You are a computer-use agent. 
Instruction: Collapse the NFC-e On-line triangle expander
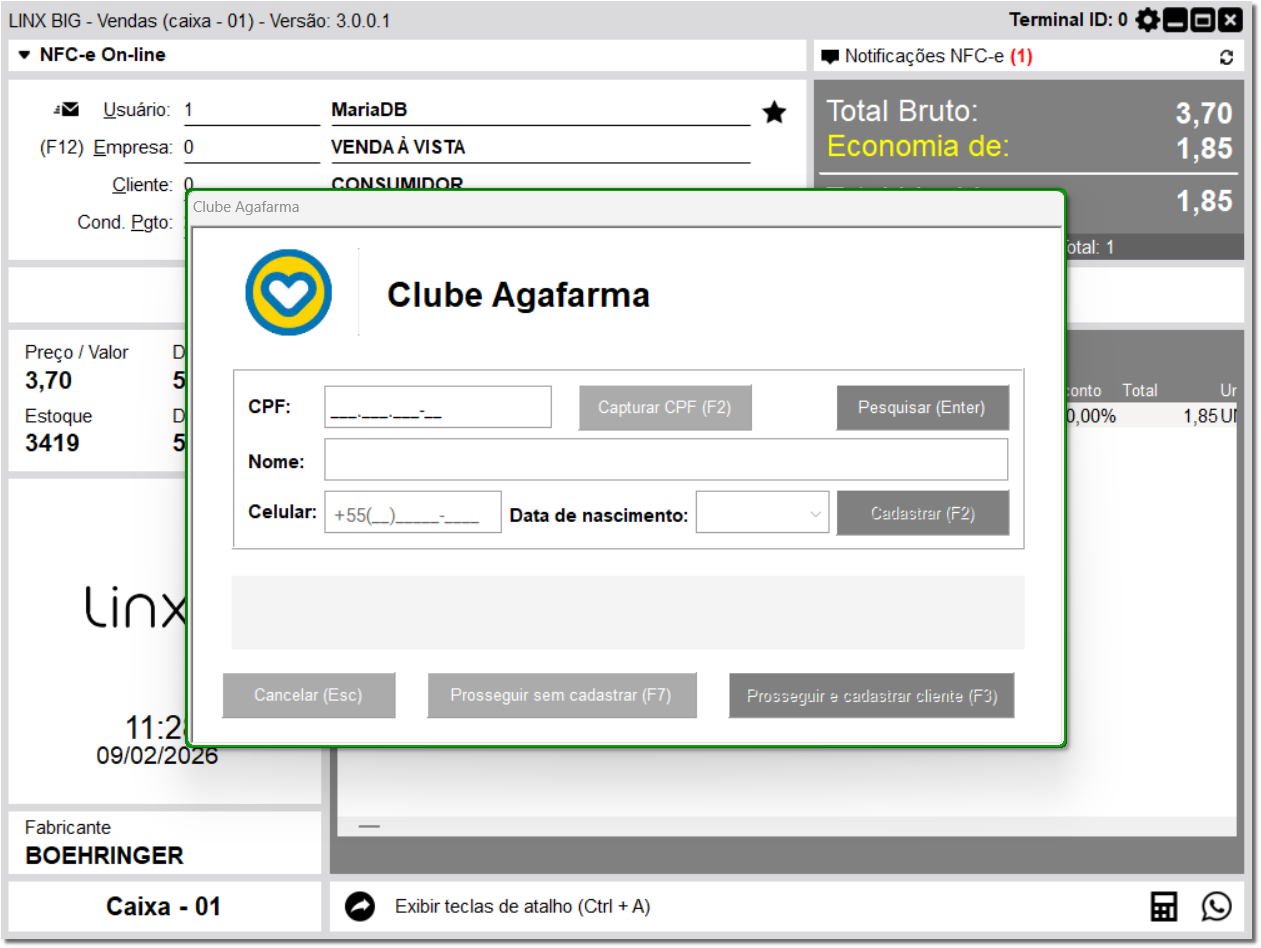pos(25,55)
